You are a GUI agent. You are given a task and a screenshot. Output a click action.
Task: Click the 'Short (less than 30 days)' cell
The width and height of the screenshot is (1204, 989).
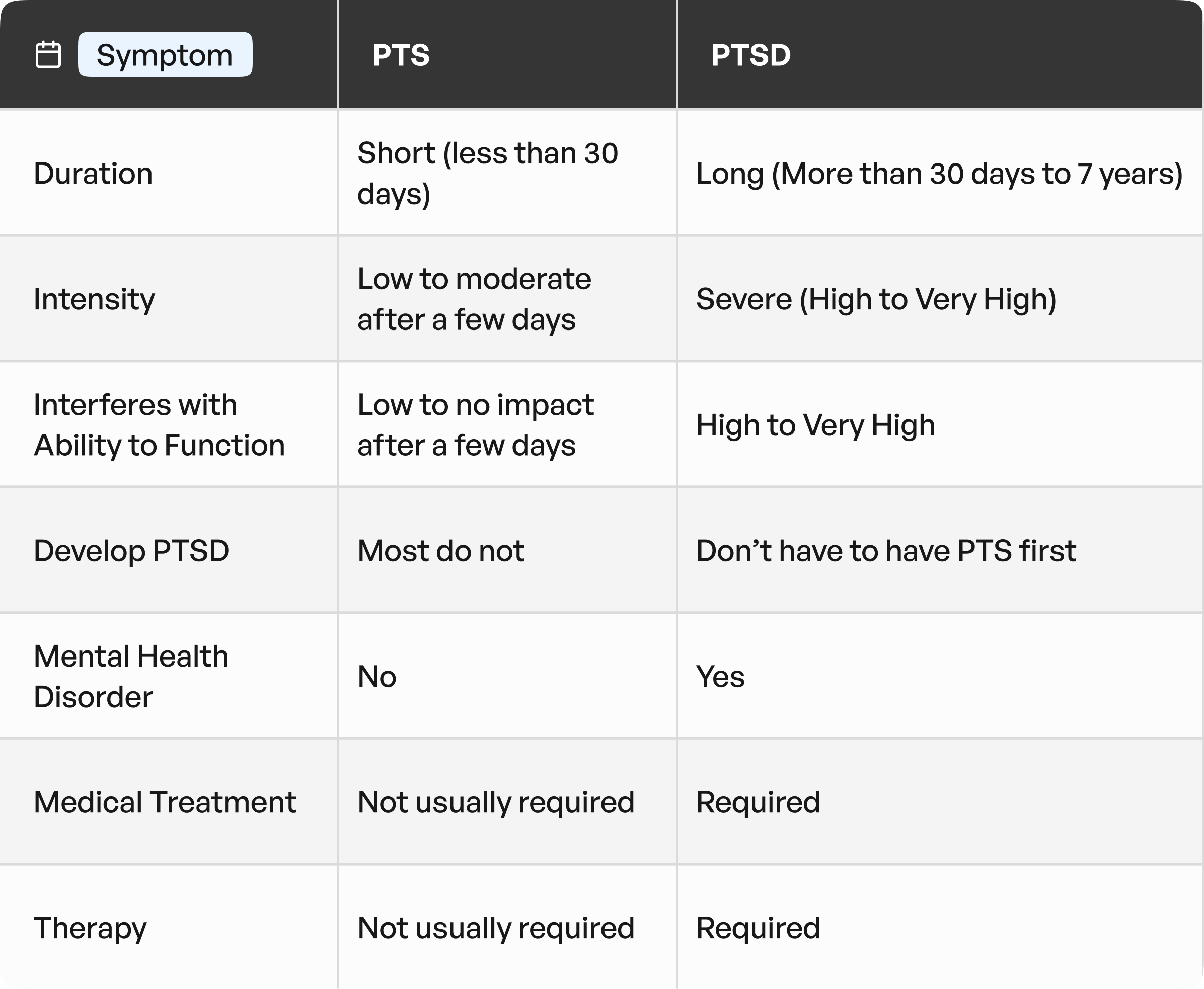pyautogui.click(x=488, y=173)
